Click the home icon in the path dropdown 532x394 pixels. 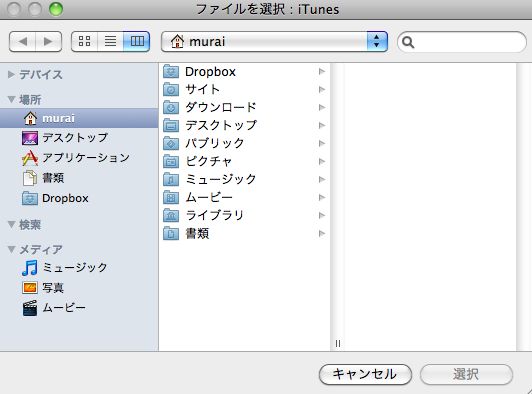click(x=177, y=41)
